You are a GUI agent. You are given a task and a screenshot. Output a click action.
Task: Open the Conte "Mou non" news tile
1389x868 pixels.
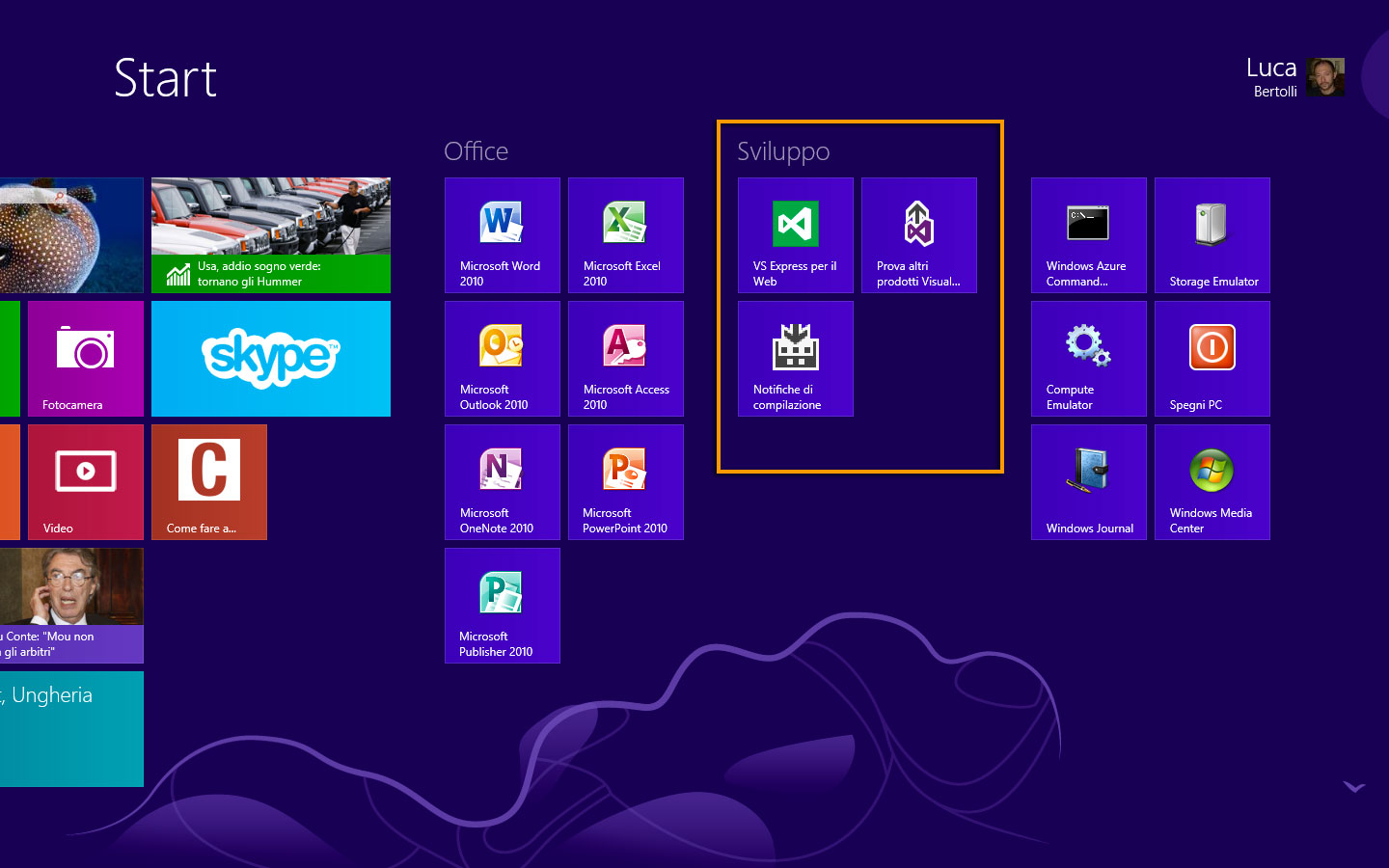[71, 606]
